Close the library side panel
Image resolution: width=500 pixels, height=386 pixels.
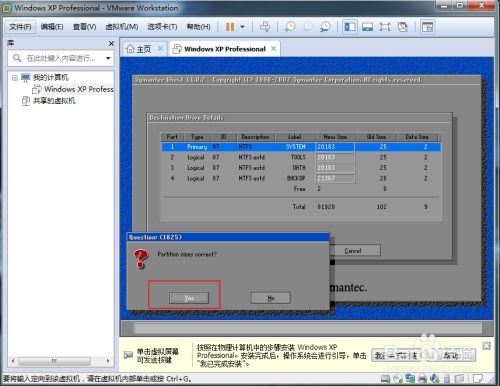(x=111, y=43)
